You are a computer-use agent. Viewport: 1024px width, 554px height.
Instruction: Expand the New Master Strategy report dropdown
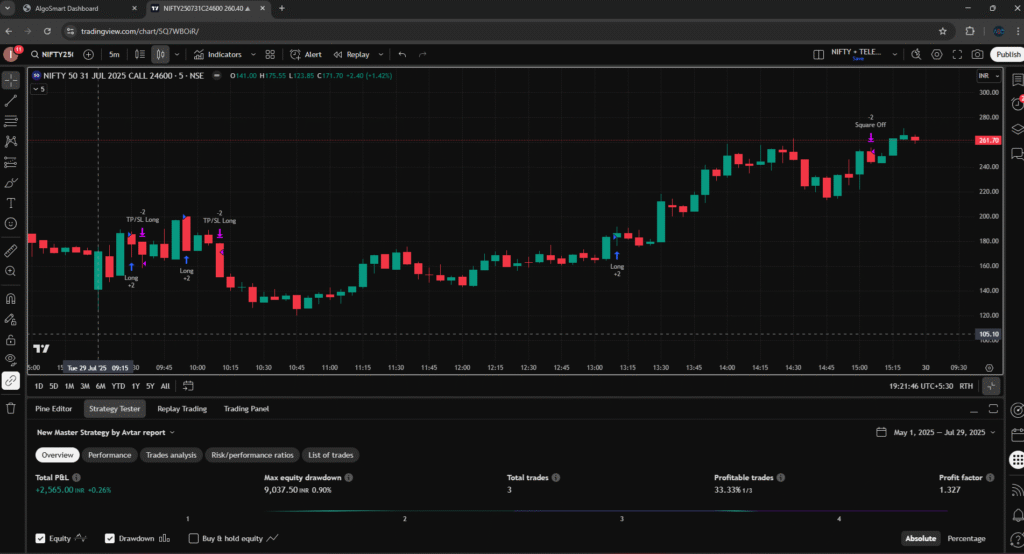[x=106, y=432]
